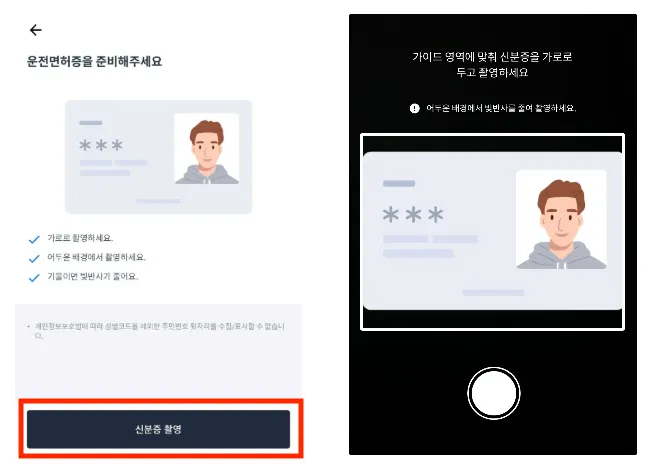This screenshot has width=650, height=469.
Task: Tap the small grey bar atop camera preview card
Action: (399, 183)
